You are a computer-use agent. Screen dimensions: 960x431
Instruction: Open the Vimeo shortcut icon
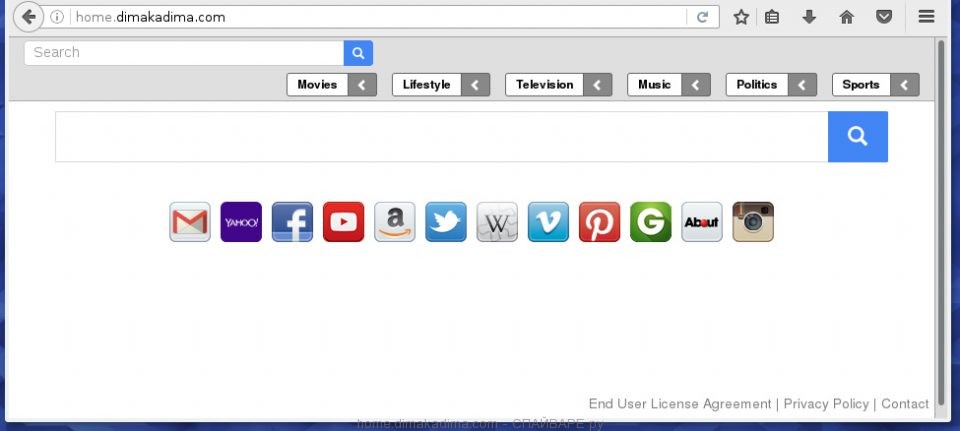(x=548, y=222)
